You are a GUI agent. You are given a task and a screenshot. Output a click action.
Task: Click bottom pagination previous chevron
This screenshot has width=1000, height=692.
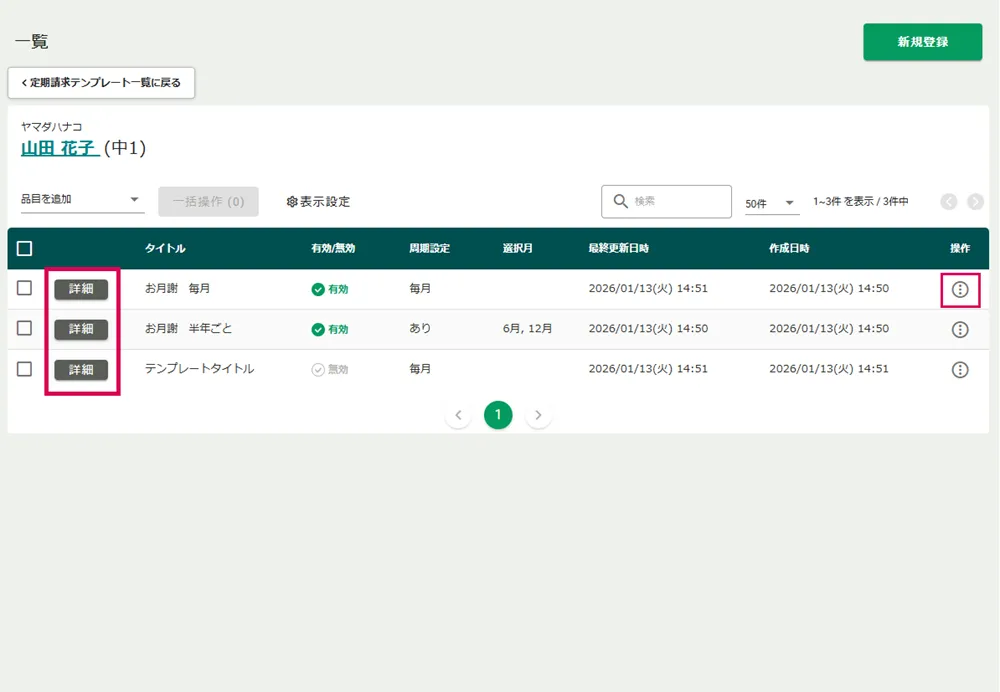pyautogui.click(x=458, y=415)
